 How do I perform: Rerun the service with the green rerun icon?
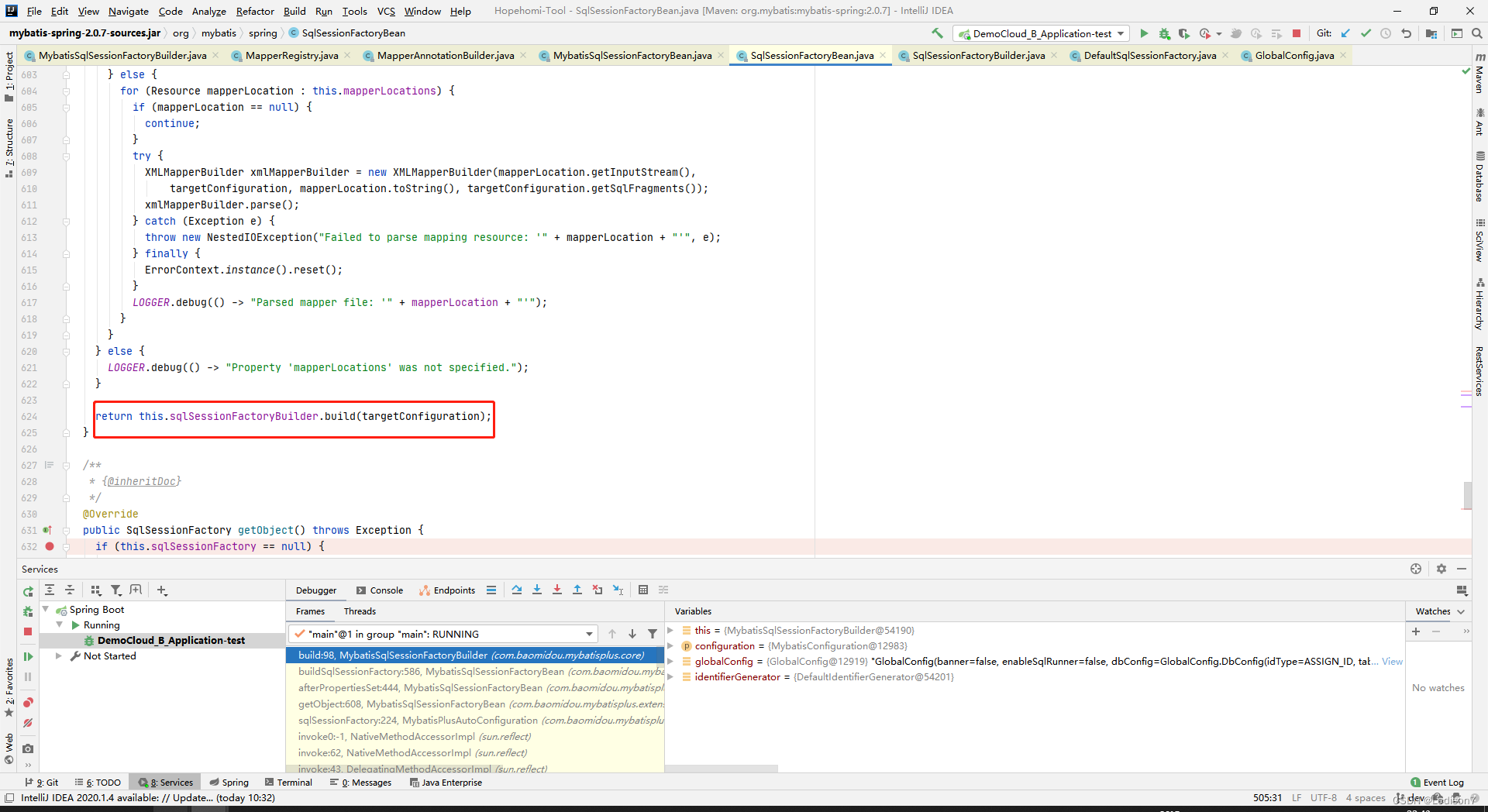28,591
